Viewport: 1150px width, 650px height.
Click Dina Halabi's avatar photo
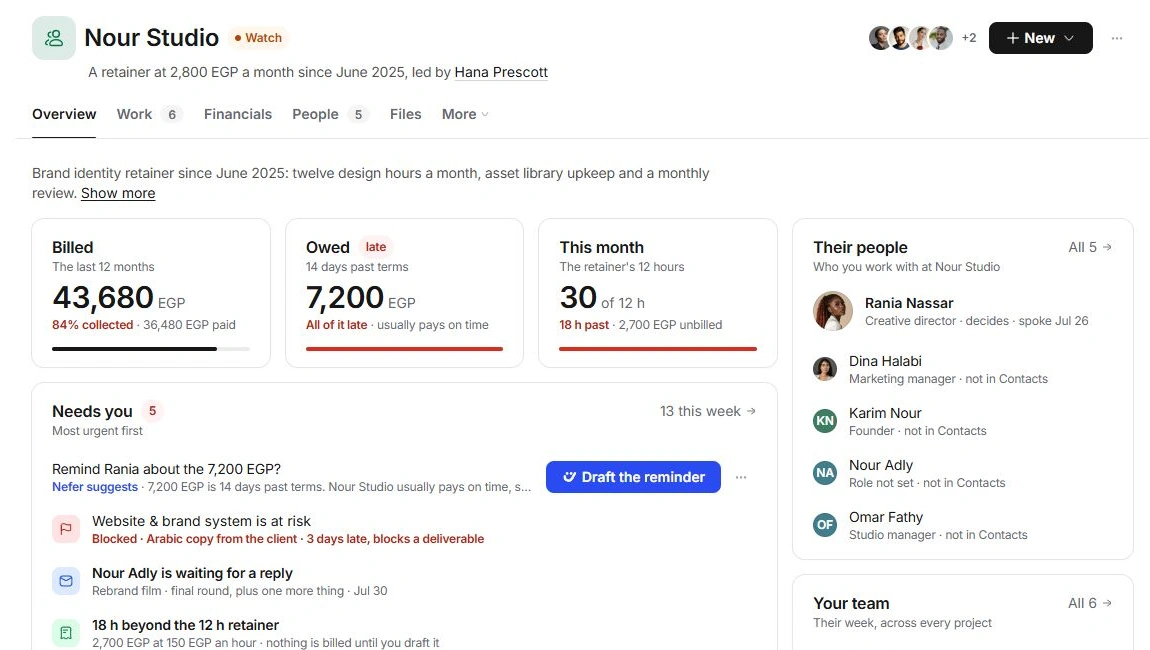[x=824, y=369]
